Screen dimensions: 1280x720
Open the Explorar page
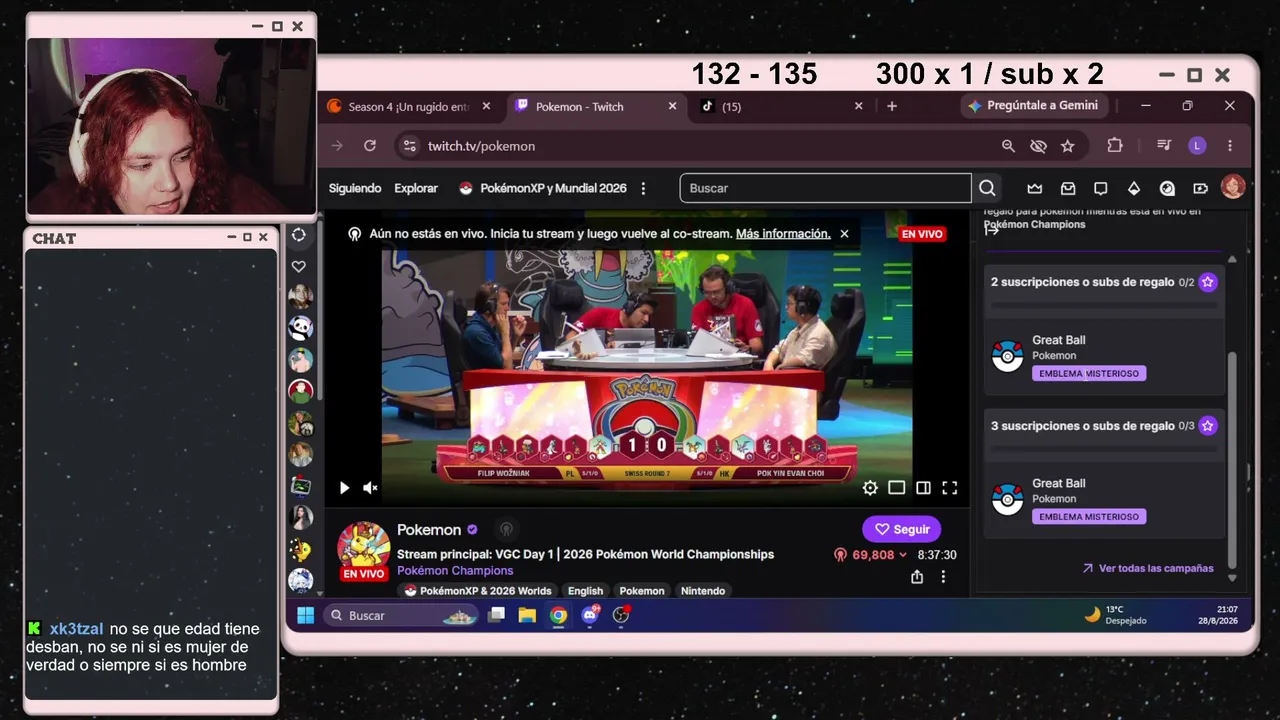coord(416,188)
